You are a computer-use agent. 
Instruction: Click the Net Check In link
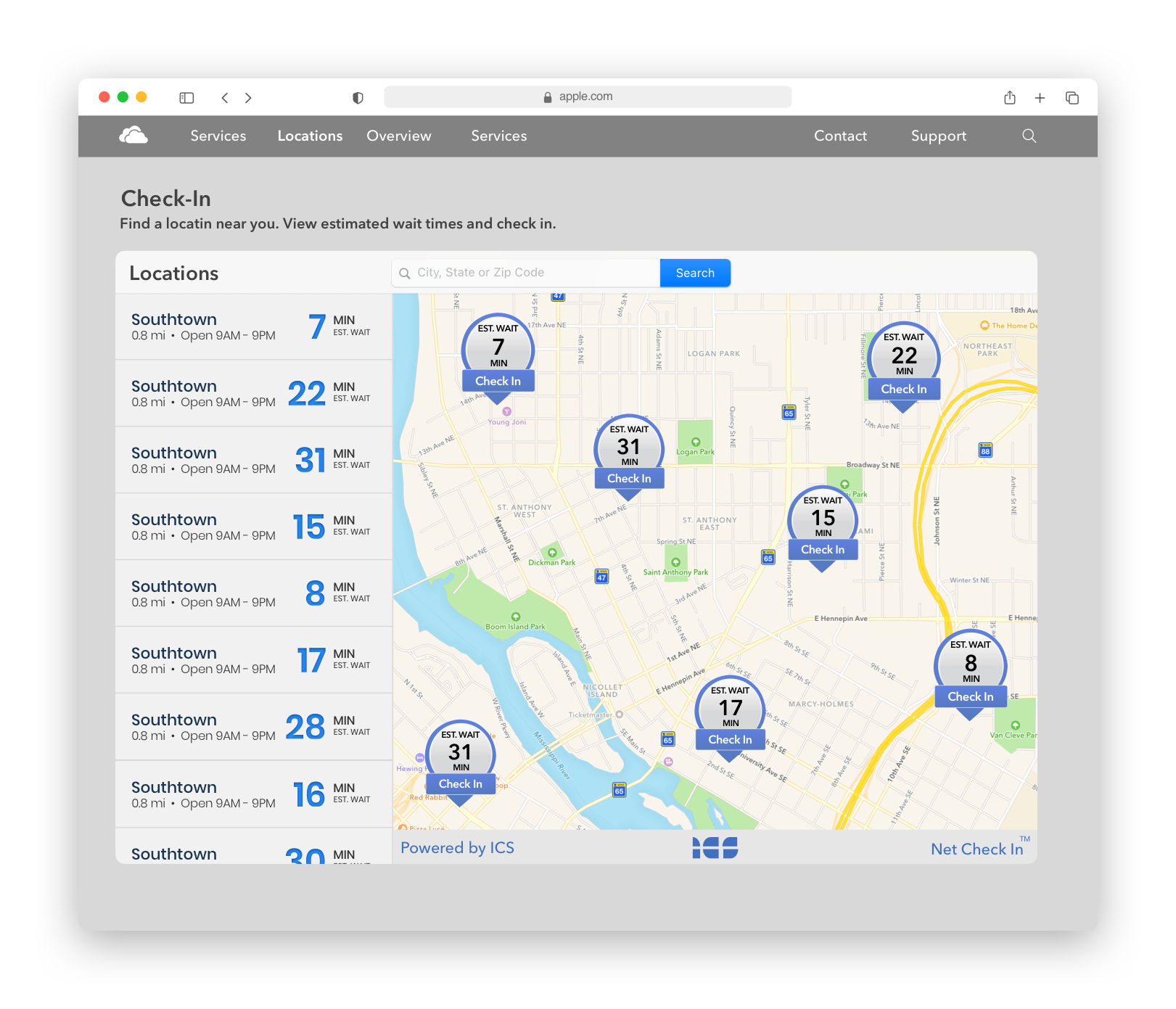coord(976,849)
